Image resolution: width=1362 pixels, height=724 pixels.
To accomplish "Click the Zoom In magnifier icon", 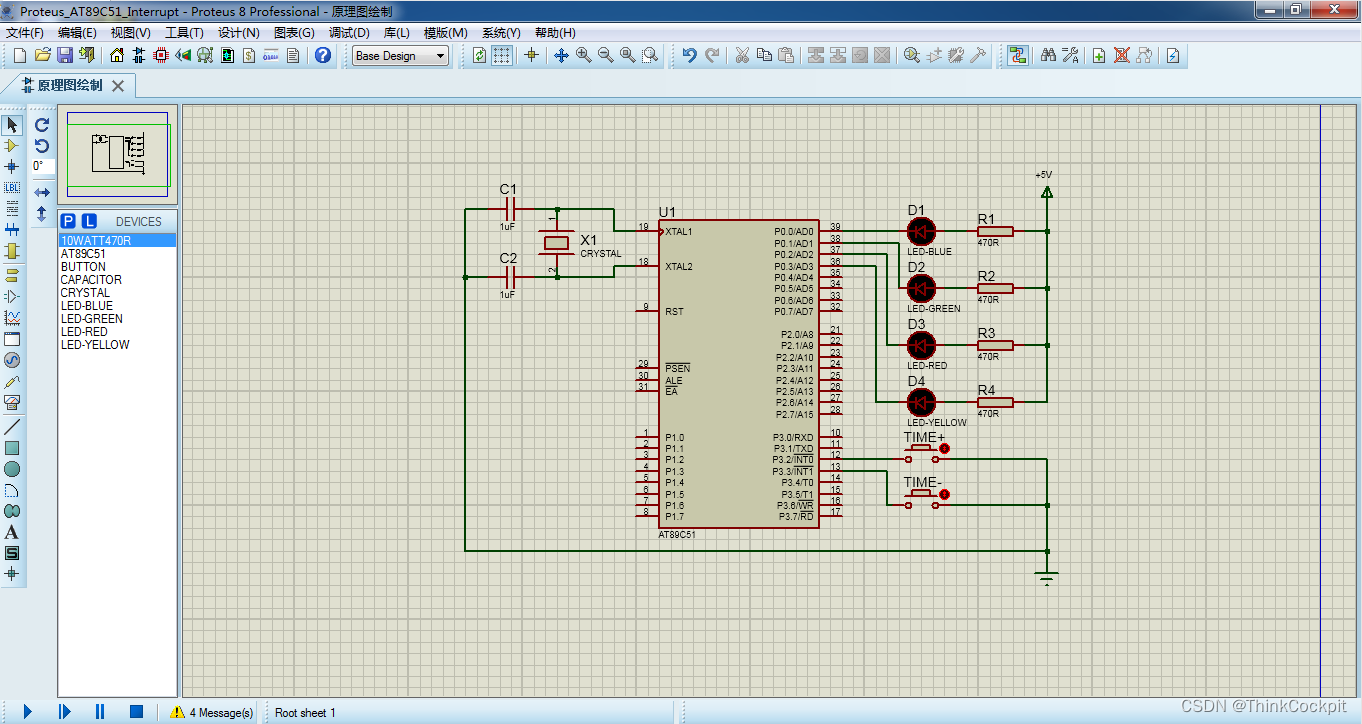I will [x=583, y=55].
